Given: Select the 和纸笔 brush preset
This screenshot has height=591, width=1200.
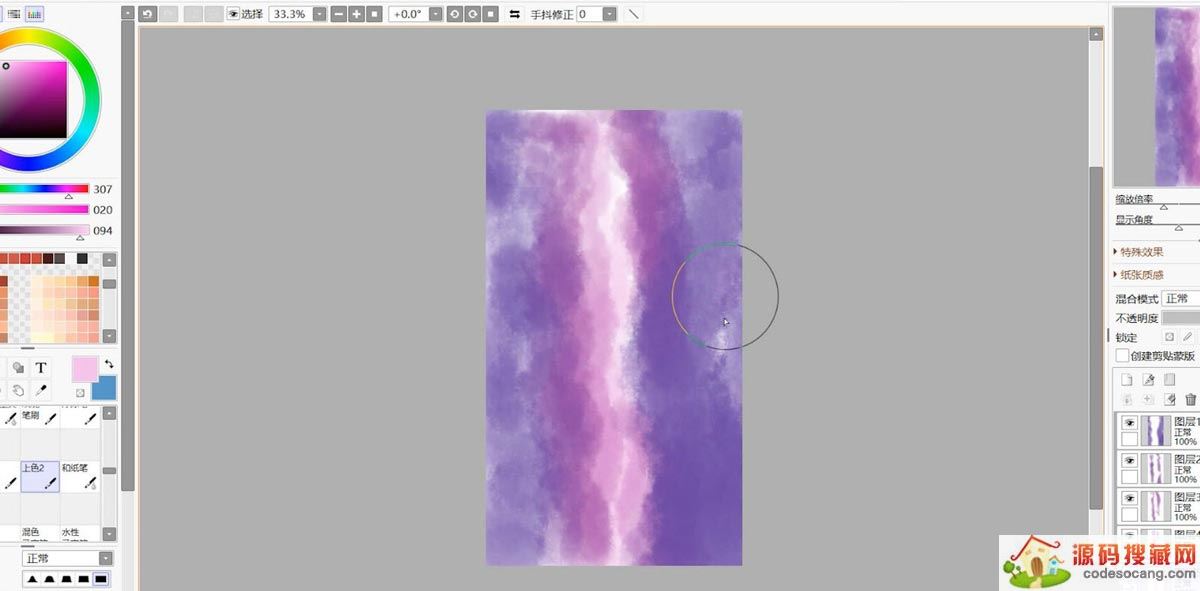Looking at the screenshot, I should [x=79, y=476].
